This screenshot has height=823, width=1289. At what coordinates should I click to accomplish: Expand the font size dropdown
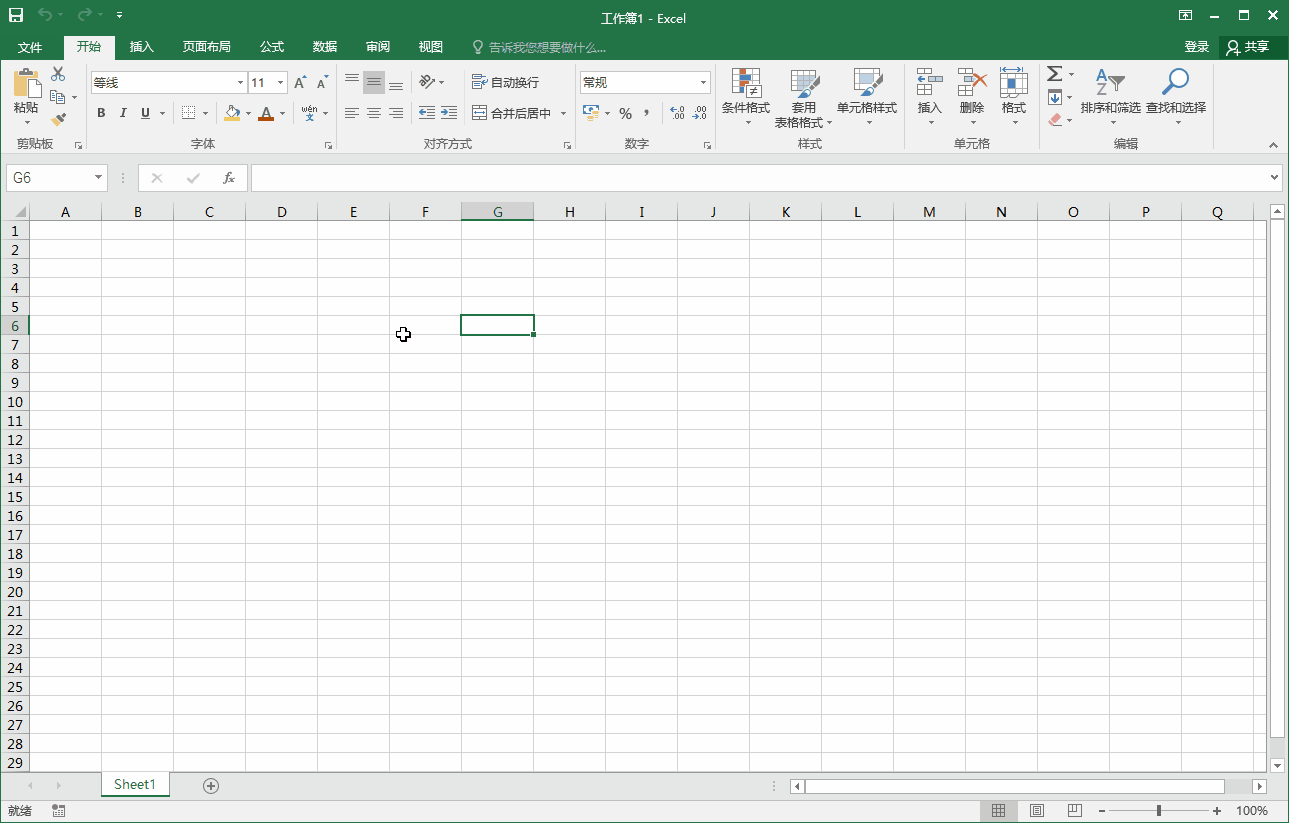[x=280, y=82]
